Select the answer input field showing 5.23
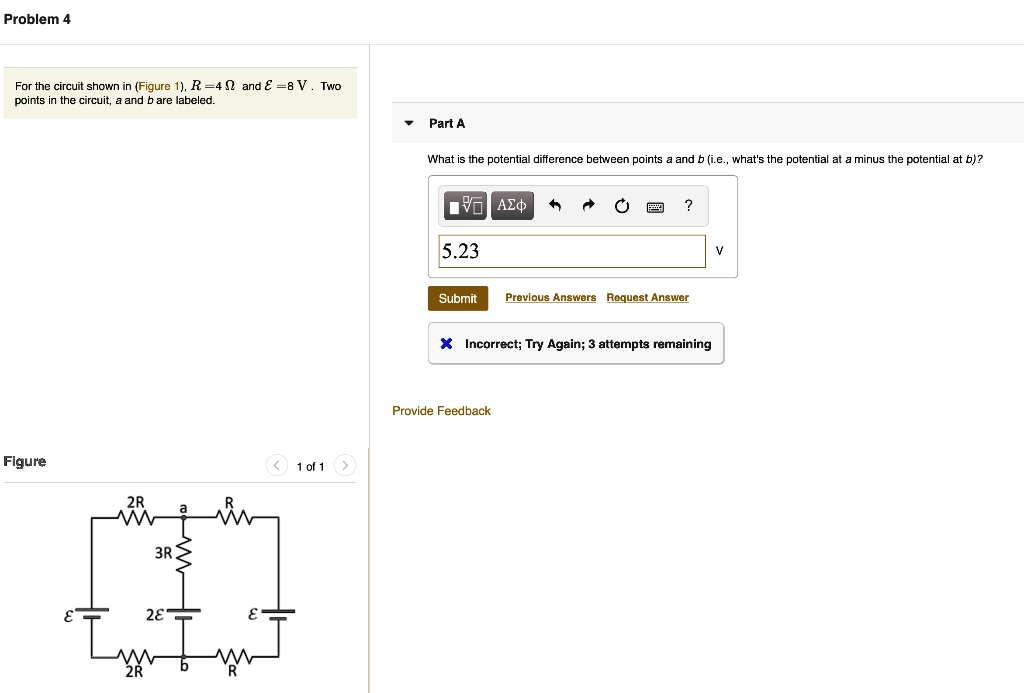The image size is (1024, 693). (x=571, y=251)
